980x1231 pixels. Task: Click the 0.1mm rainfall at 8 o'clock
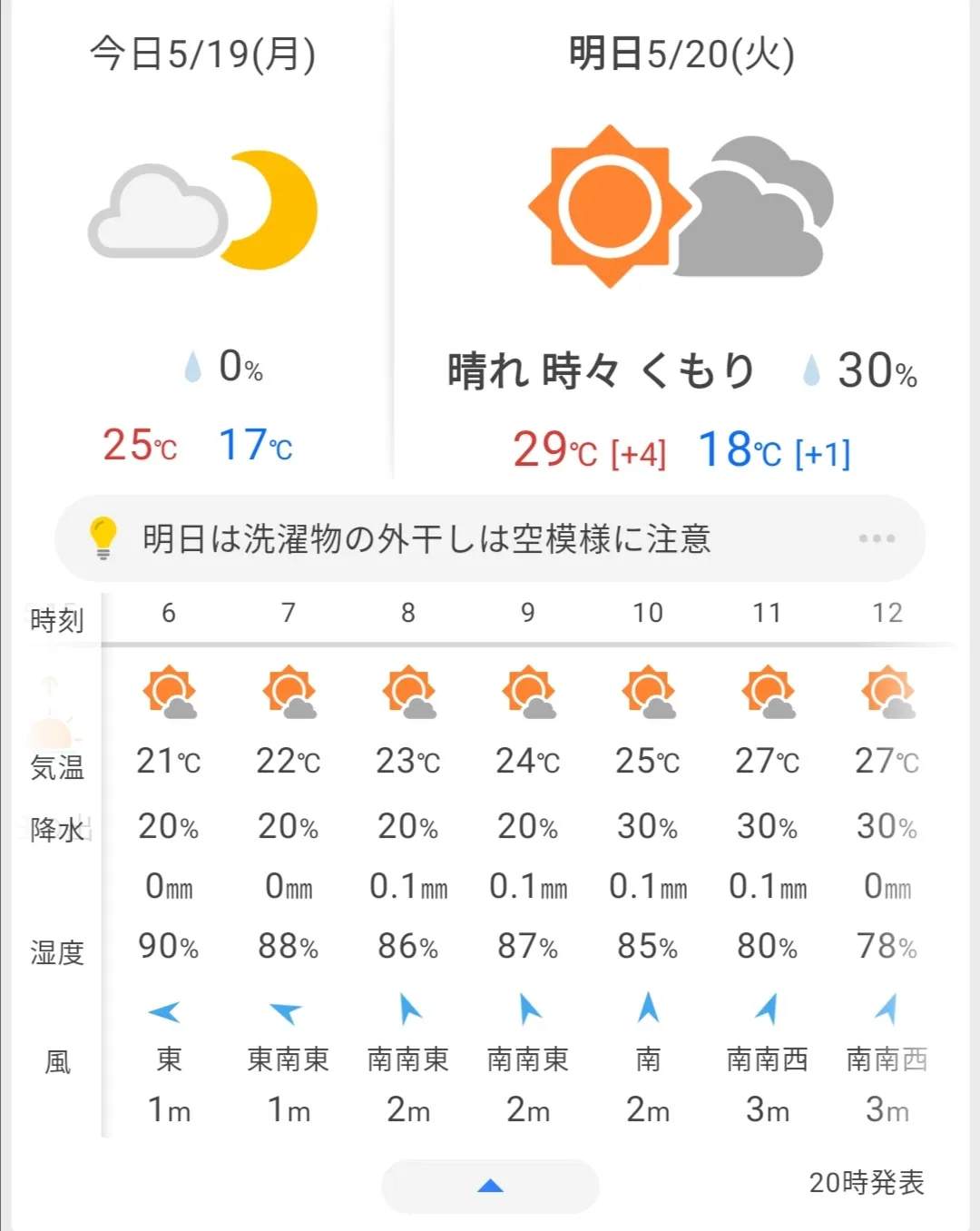(x=408, y=886)
